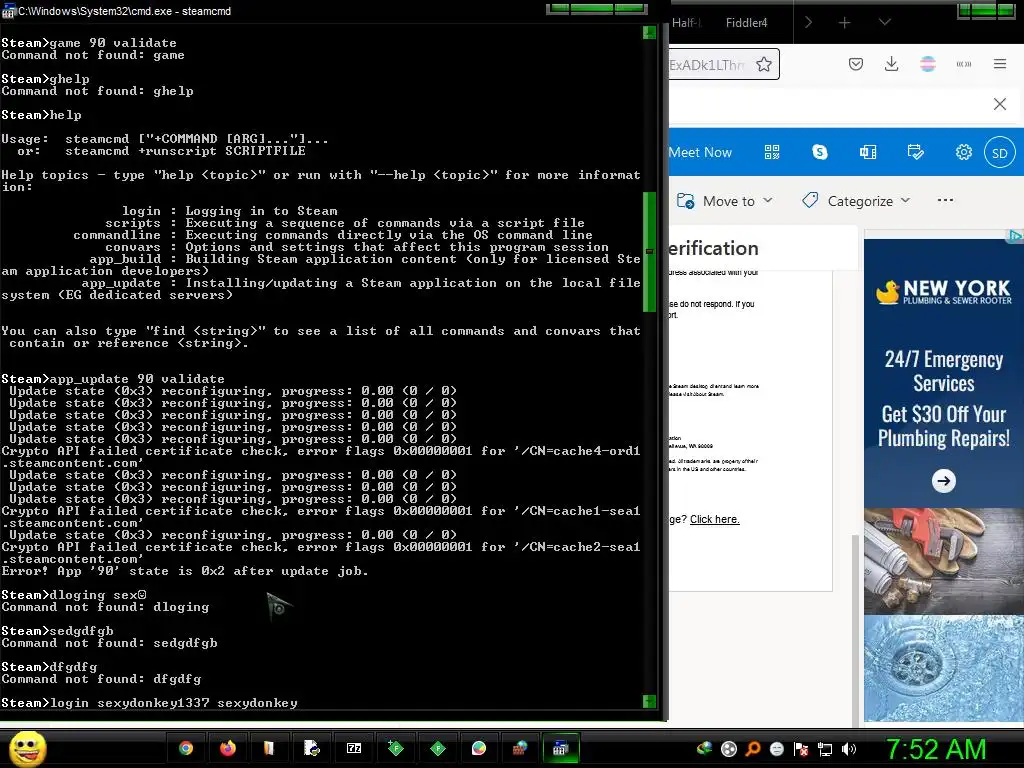The width and height of the screenshot is (1024, 768).
Task: Follow the Click here link in email
Action: click(714, 519)
